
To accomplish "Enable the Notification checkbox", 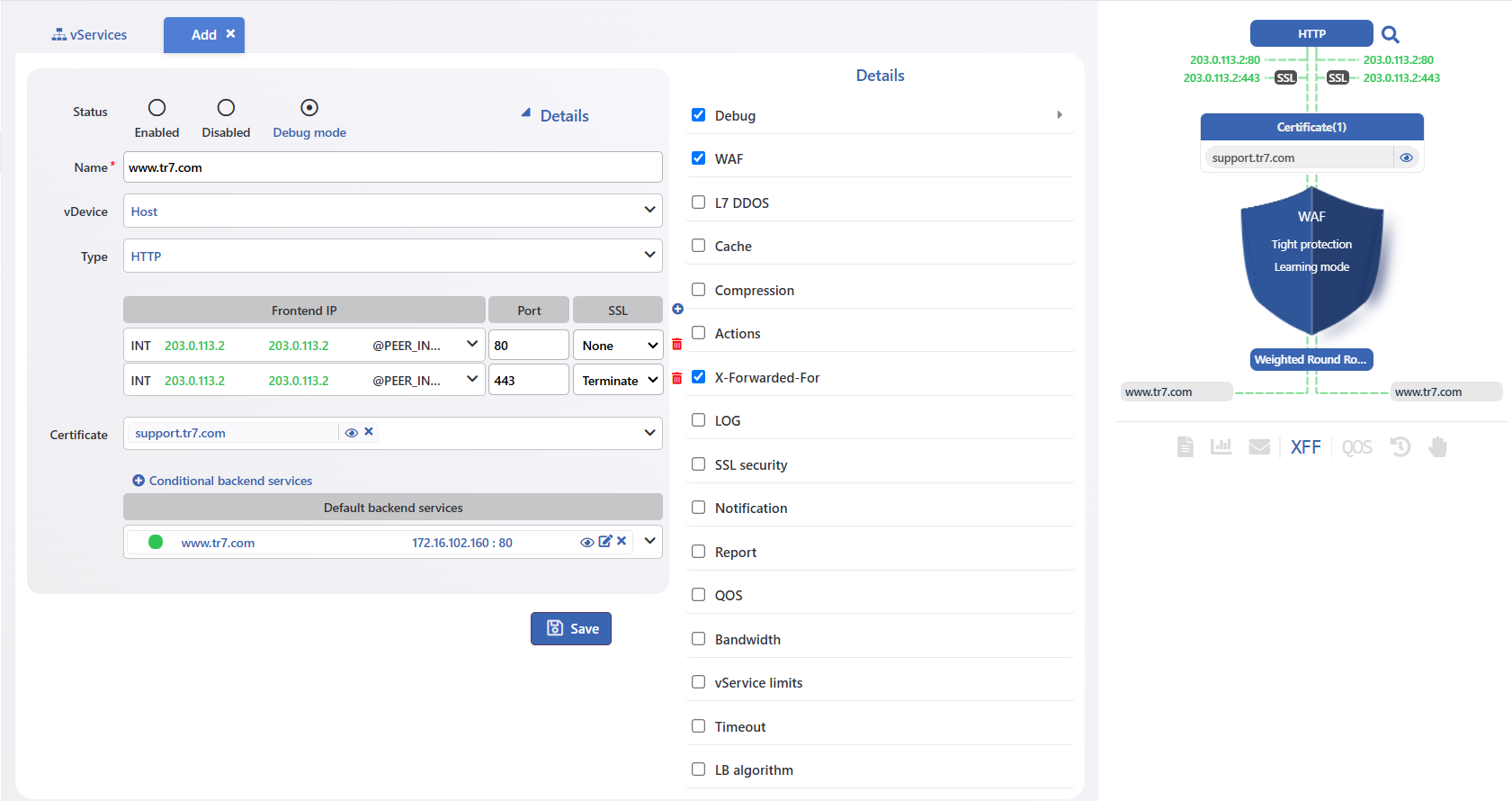I will [x=698, y=507].
